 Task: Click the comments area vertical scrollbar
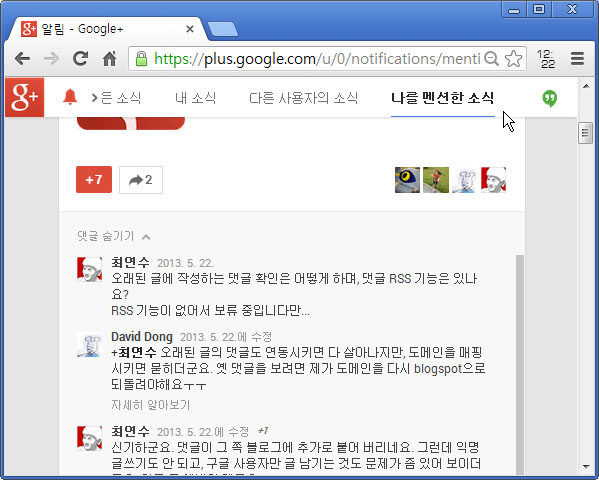(520, 363)
